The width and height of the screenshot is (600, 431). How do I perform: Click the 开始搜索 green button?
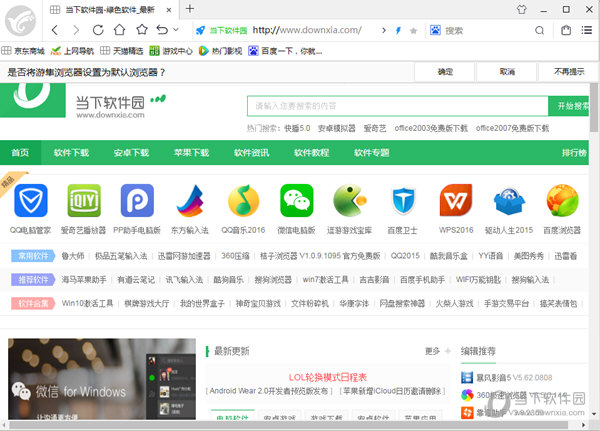coord(569,106)
